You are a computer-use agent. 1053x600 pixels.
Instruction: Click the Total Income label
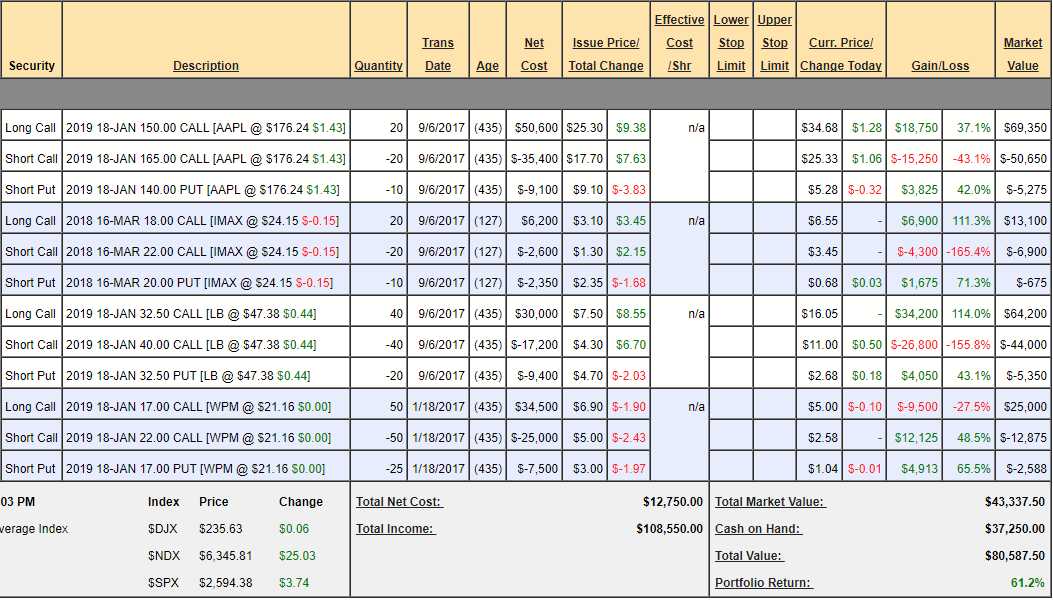point(394,529)
